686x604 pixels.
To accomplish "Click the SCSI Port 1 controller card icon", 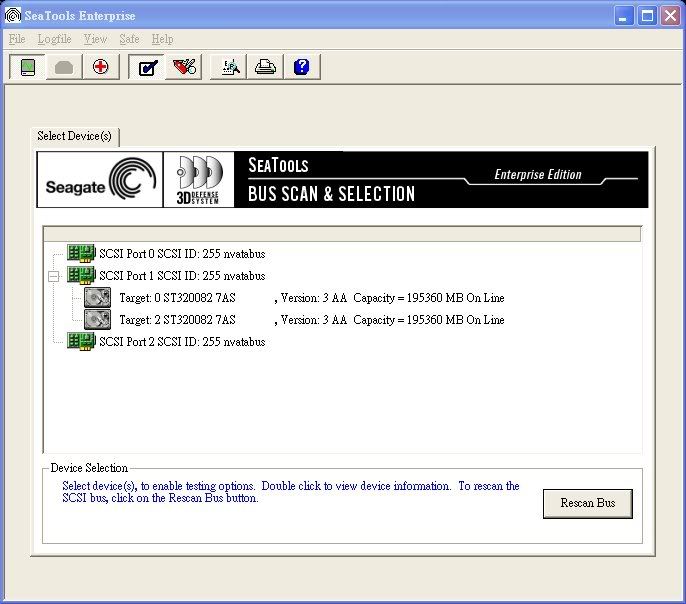I will click(x=81, y=276).
